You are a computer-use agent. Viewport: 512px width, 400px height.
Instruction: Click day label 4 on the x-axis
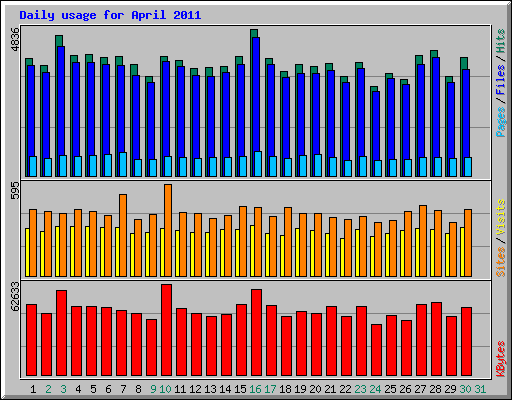click(78, 389)
